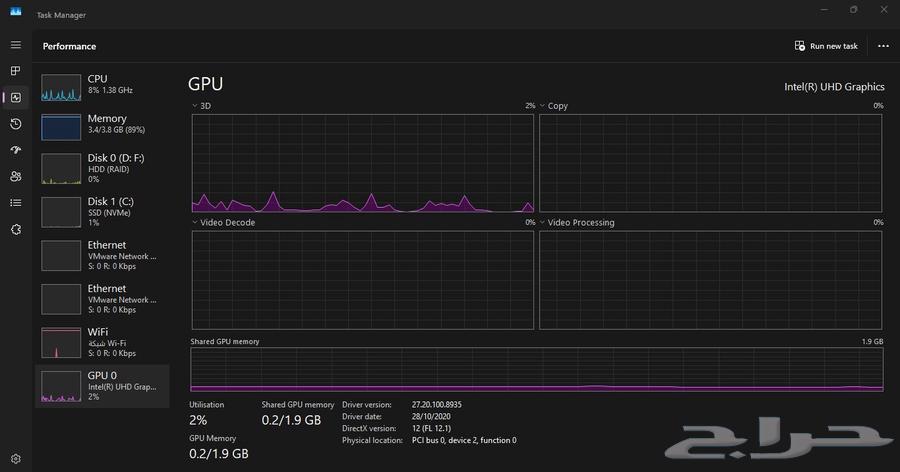This screenshot has height=472, width=900.
Task: Expand the 3D engine graph dropdown
Action: click(x=195, y=106)
